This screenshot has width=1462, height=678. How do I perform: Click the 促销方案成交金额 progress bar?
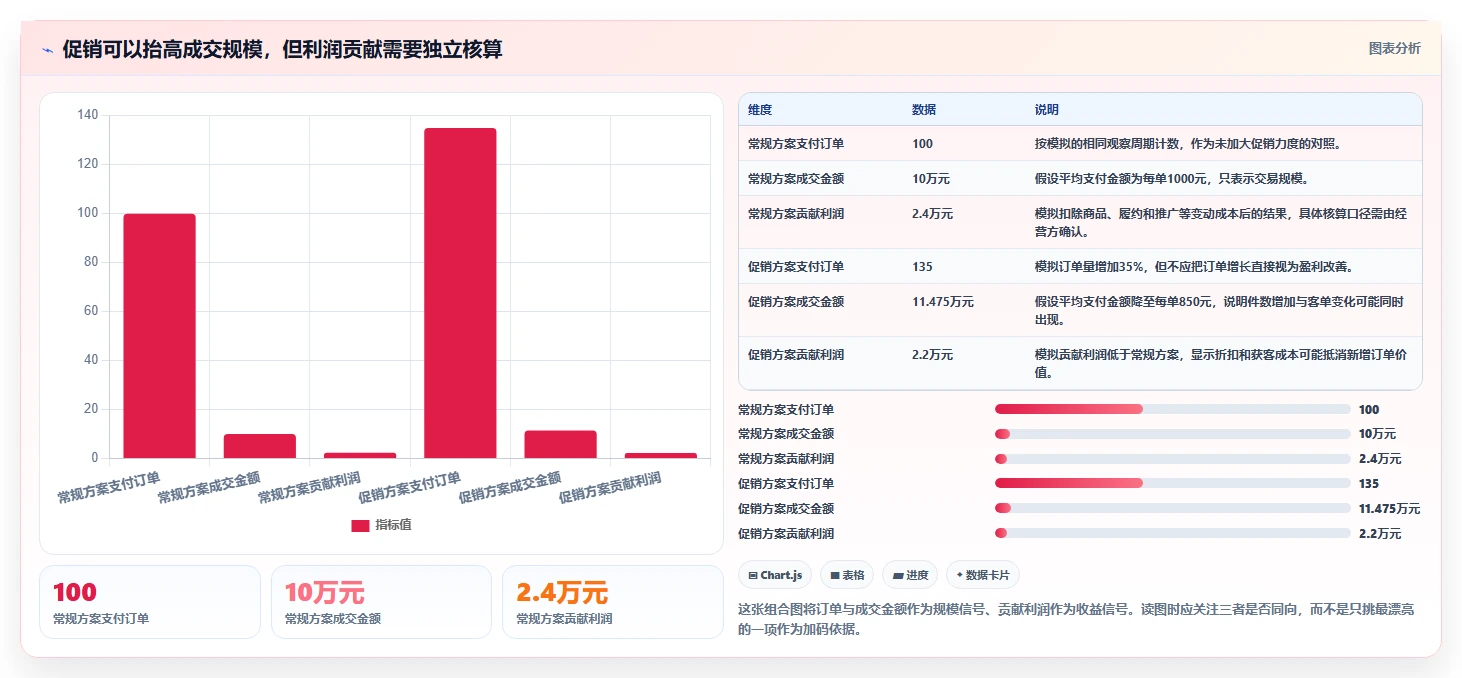tap(1172, 508)
